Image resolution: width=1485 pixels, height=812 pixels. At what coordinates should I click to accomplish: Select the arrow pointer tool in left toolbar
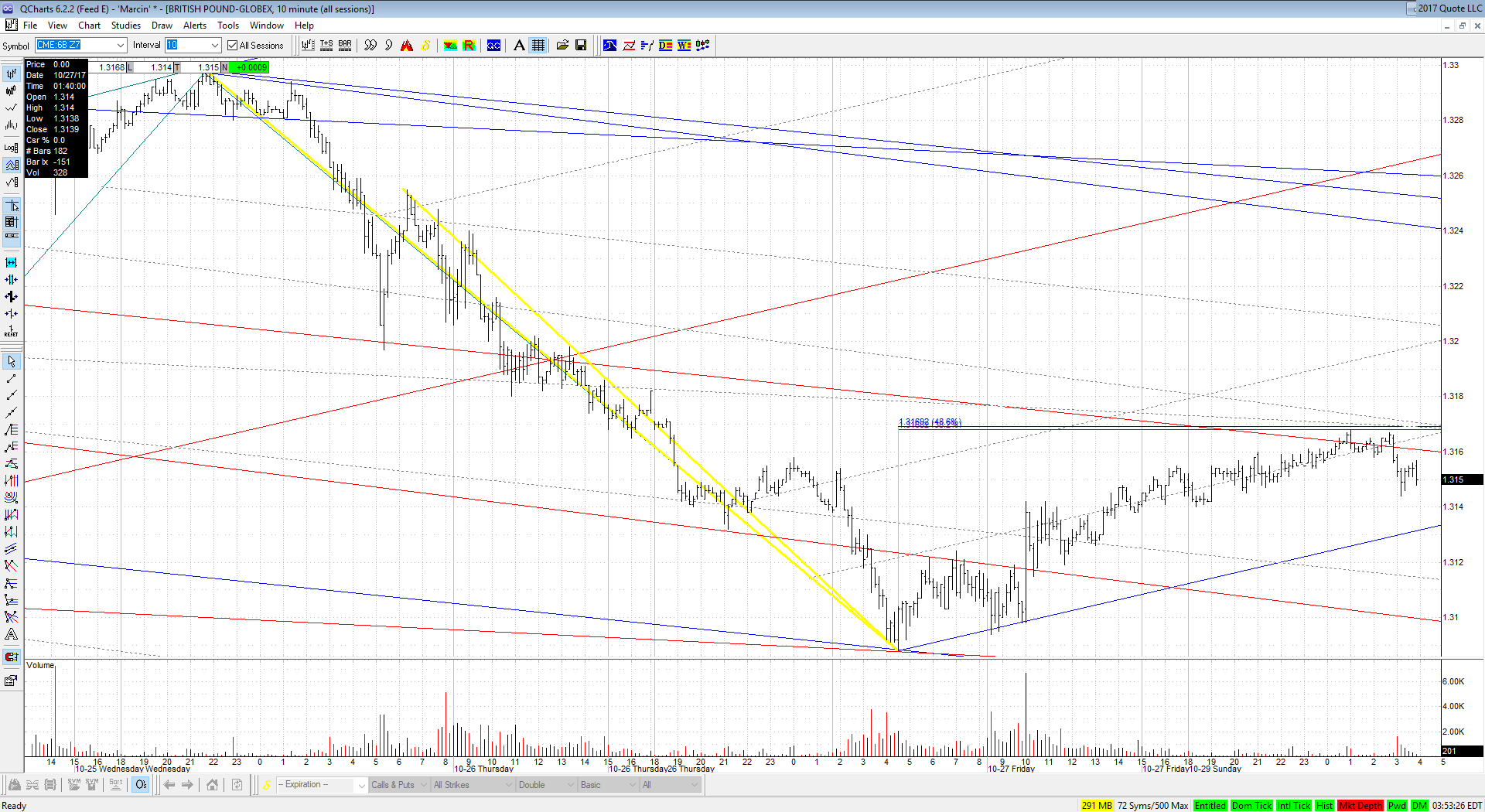(11, 362)
